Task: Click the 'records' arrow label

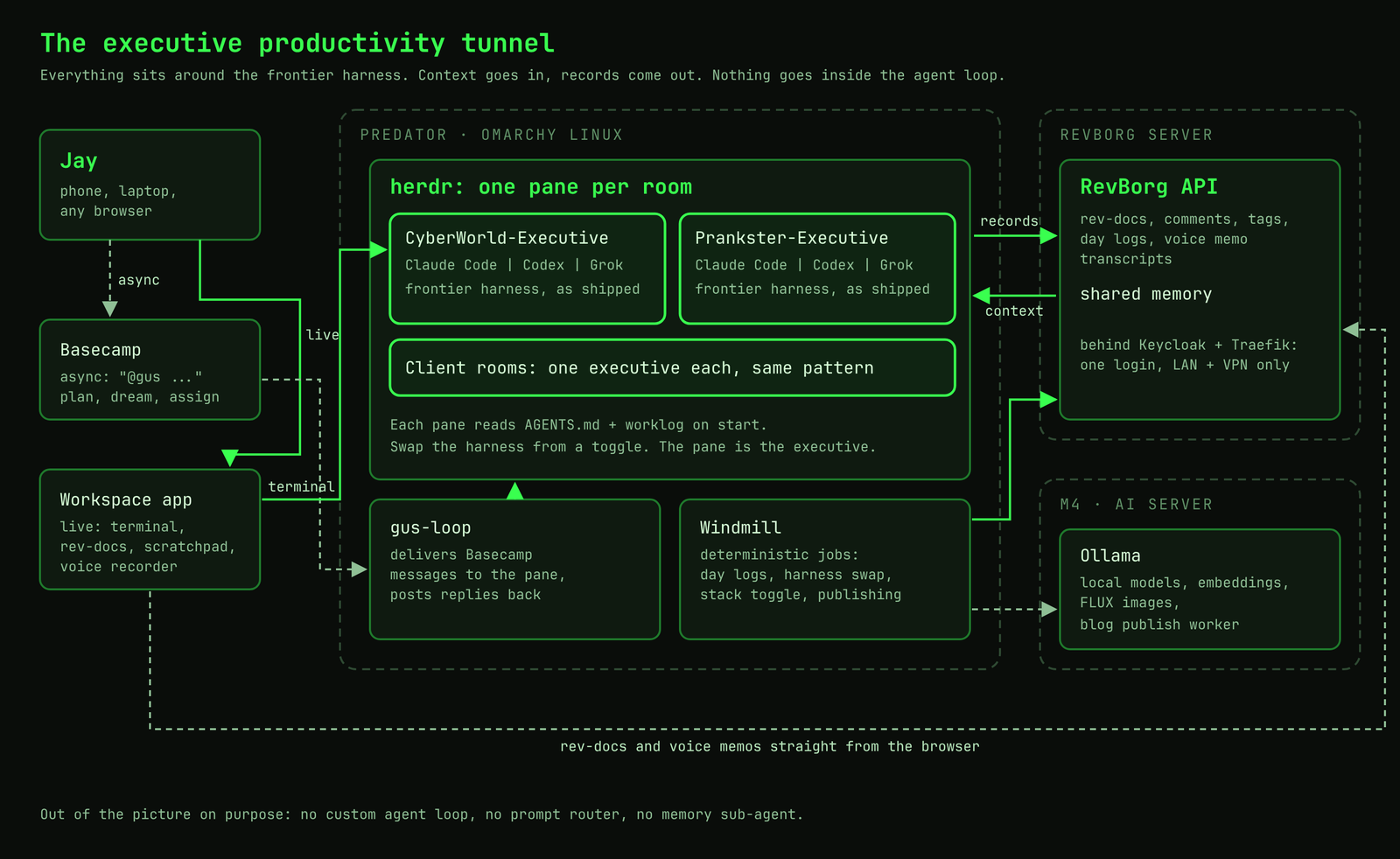Action: [1009, 221]
